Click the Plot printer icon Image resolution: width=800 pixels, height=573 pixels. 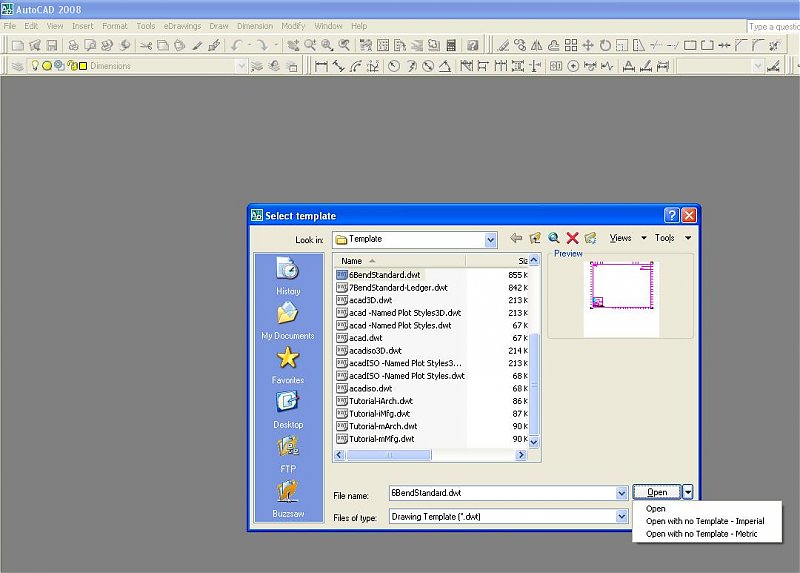[73, 45]
